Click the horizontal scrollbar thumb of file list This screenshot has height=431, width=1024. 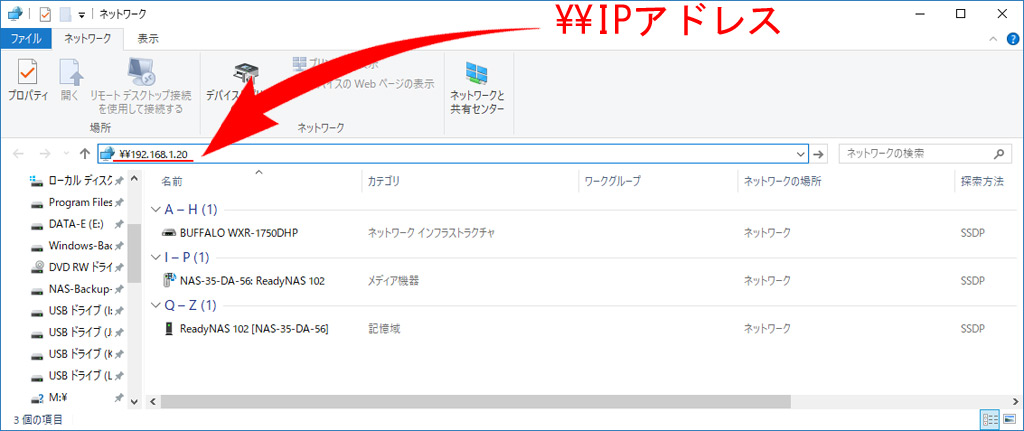475,401
